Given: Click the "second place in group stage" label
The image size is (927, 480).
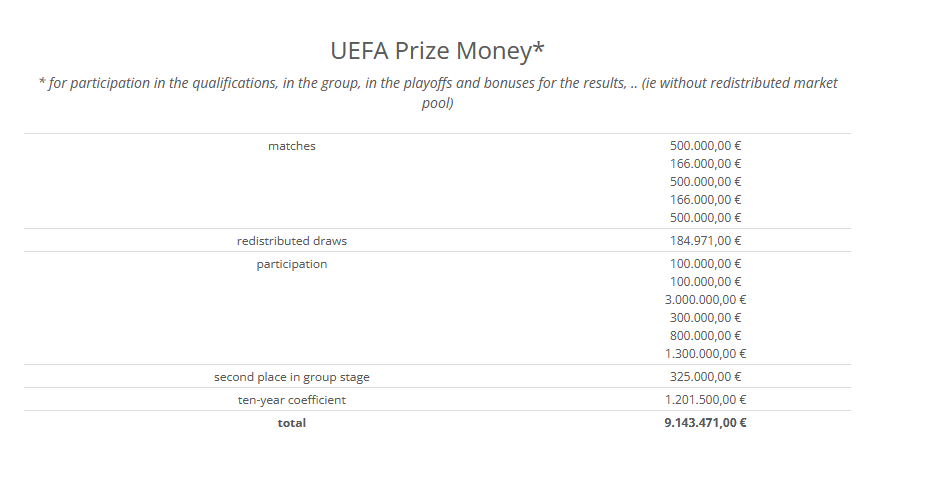Looking at the screenshot, I should click(x=291, y=377).
